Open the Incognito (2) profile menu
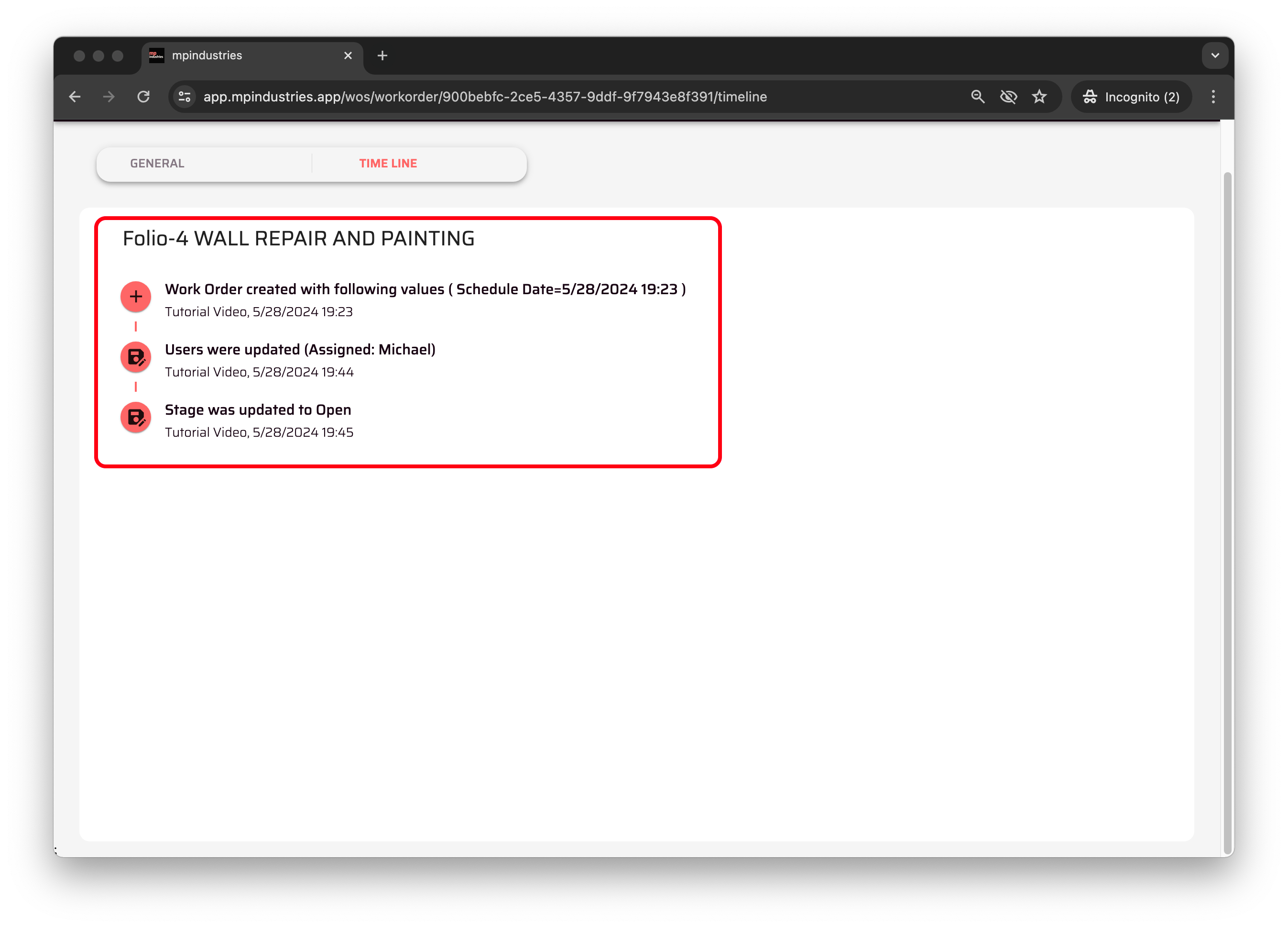The width and height of the screenshot is (1288, 928). click(1131, 97)
